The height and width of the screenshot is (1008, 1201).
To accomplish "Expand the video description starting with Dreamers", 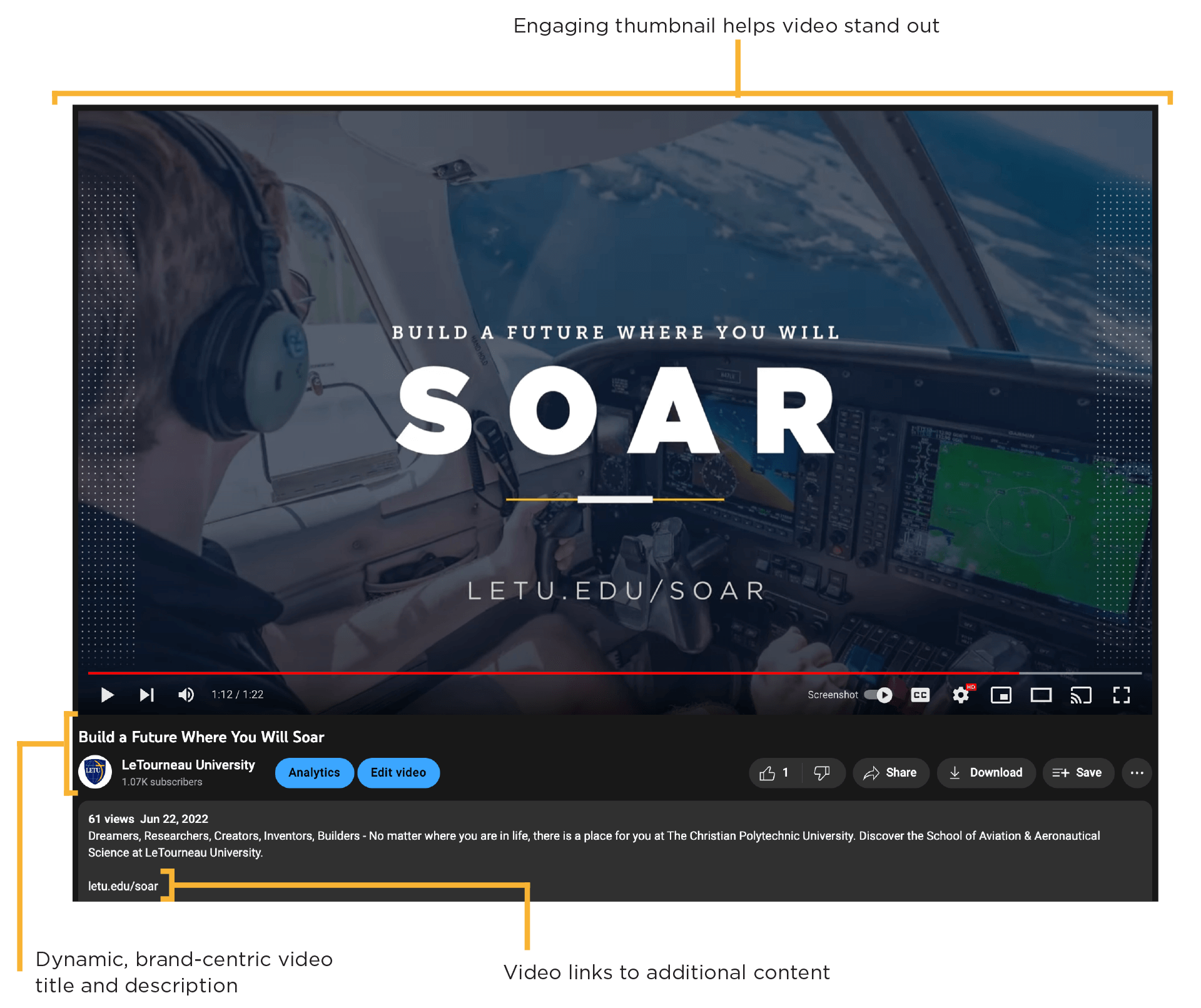I will pyautogui.click(x=594, y=844).
